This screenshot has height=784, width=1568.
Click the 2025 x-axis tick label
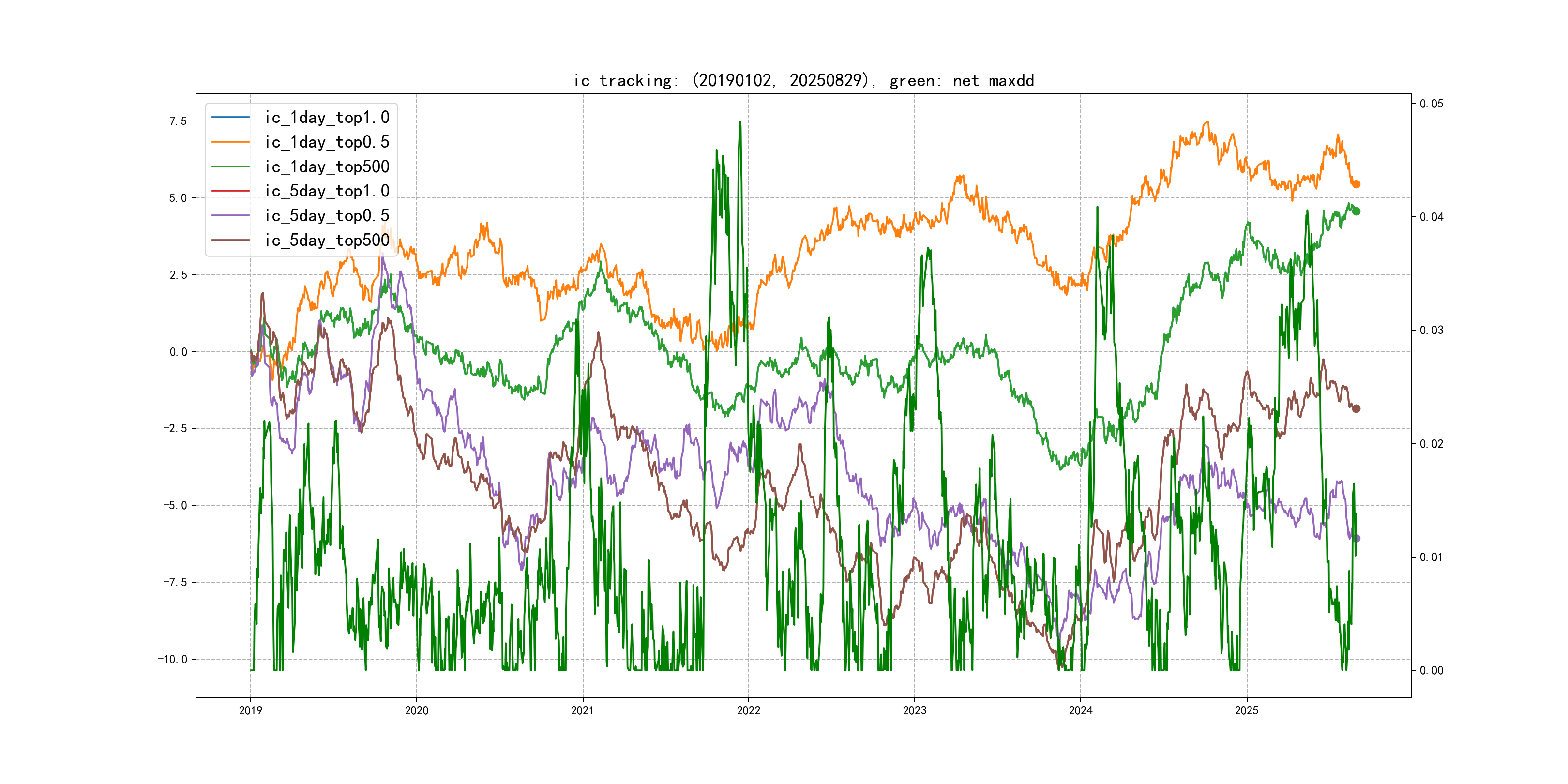point(1246,710)
